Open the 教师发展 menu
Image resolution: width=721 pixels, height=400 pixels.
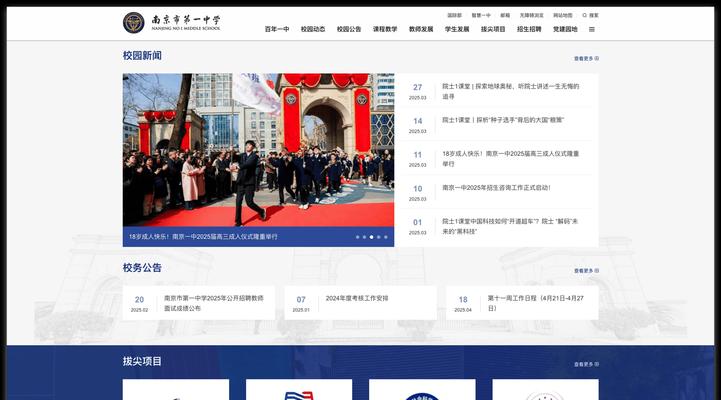coord(421,29)
